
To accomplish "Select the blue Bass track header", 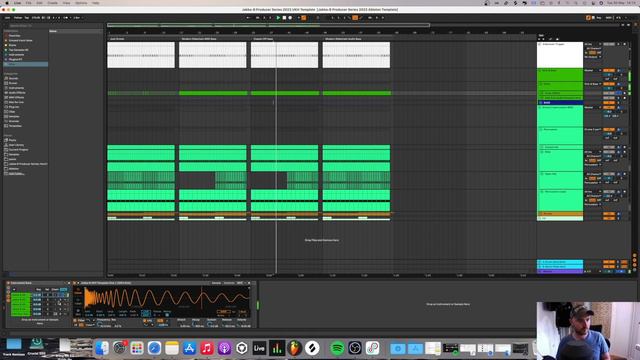I will click(x=560, y=103).
